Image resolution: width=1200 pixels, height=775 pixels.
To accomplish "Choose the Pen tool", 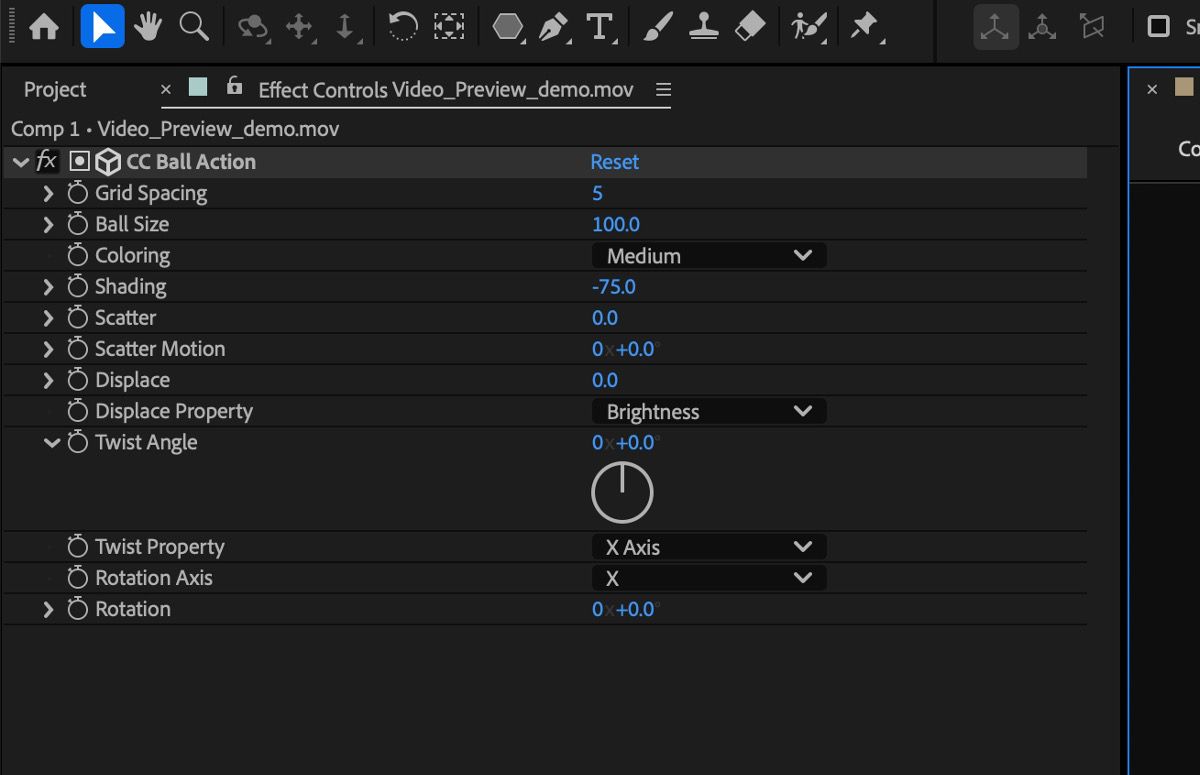I will pos(553,27).
